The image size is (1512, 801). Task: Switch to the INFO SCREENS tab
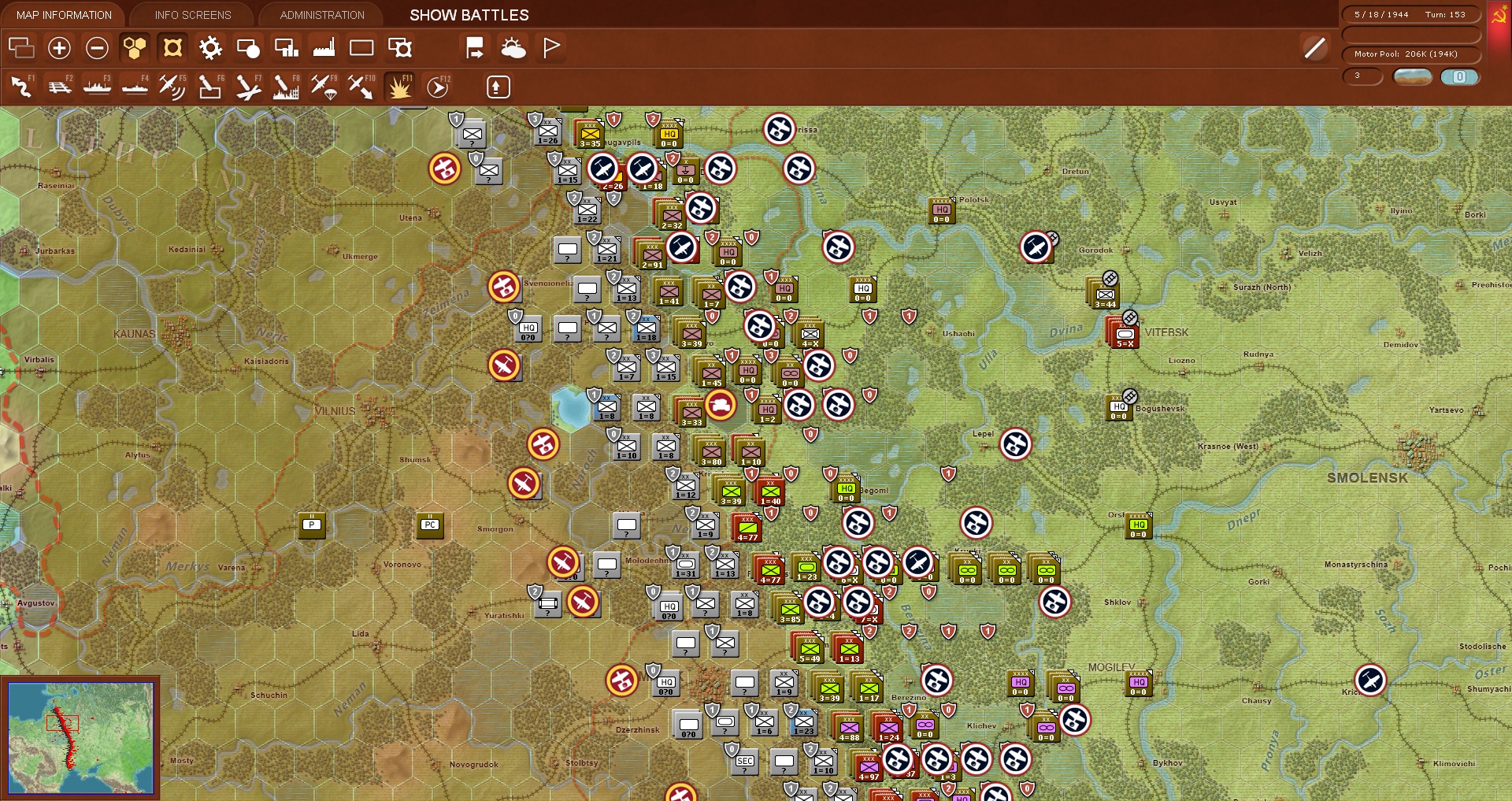point(193,15)
